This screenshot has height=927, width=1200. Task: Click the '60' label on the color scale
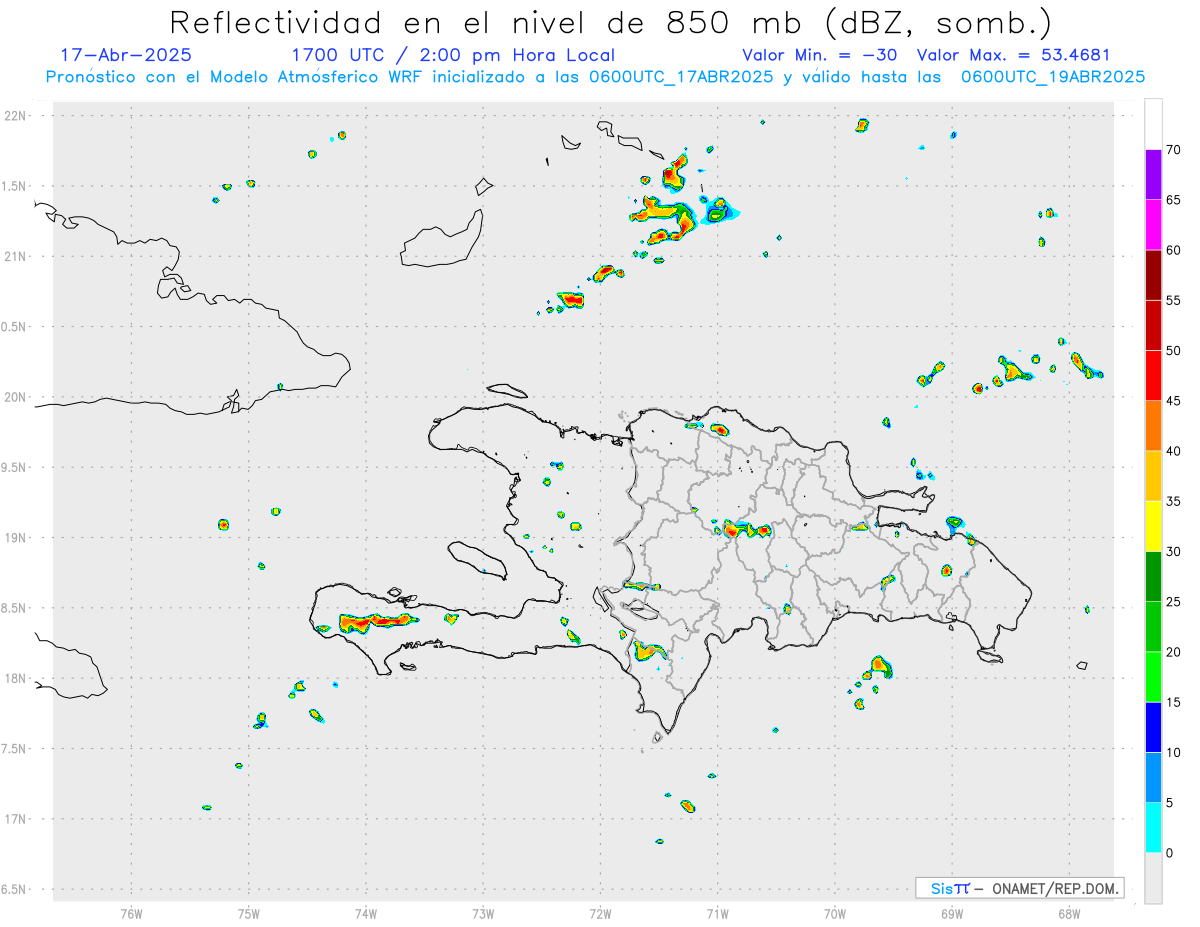1174,250
